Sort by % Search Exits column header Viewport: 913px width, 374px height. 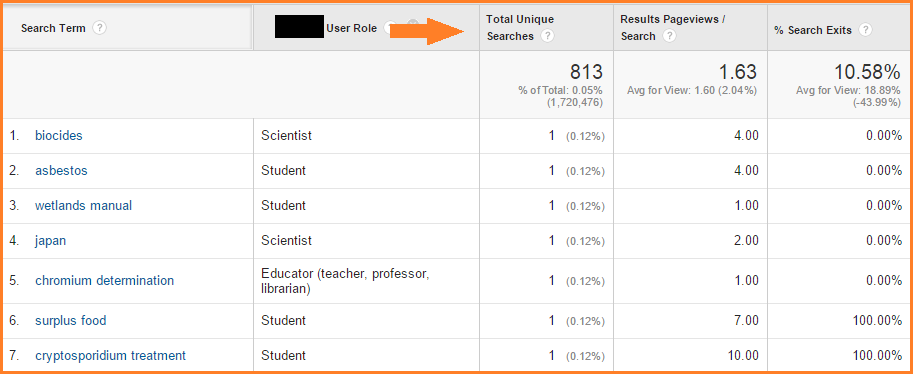813,30
